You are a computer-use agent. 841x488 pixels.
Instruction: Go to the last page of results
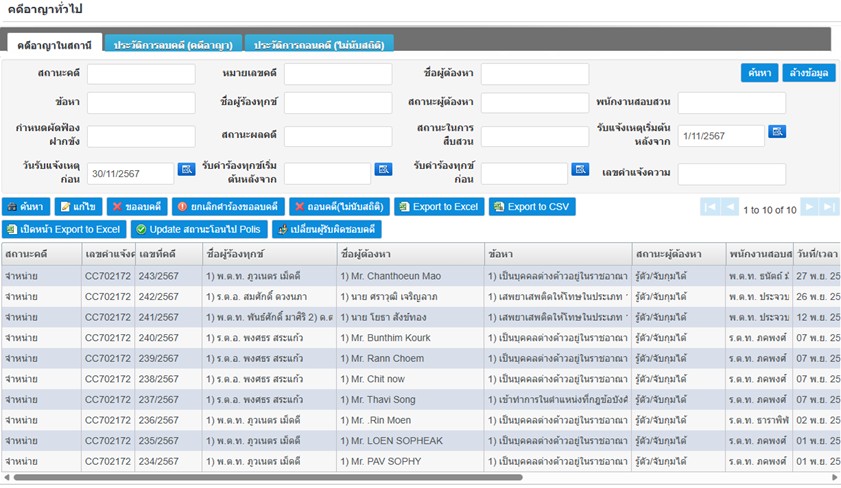[829, 207]
